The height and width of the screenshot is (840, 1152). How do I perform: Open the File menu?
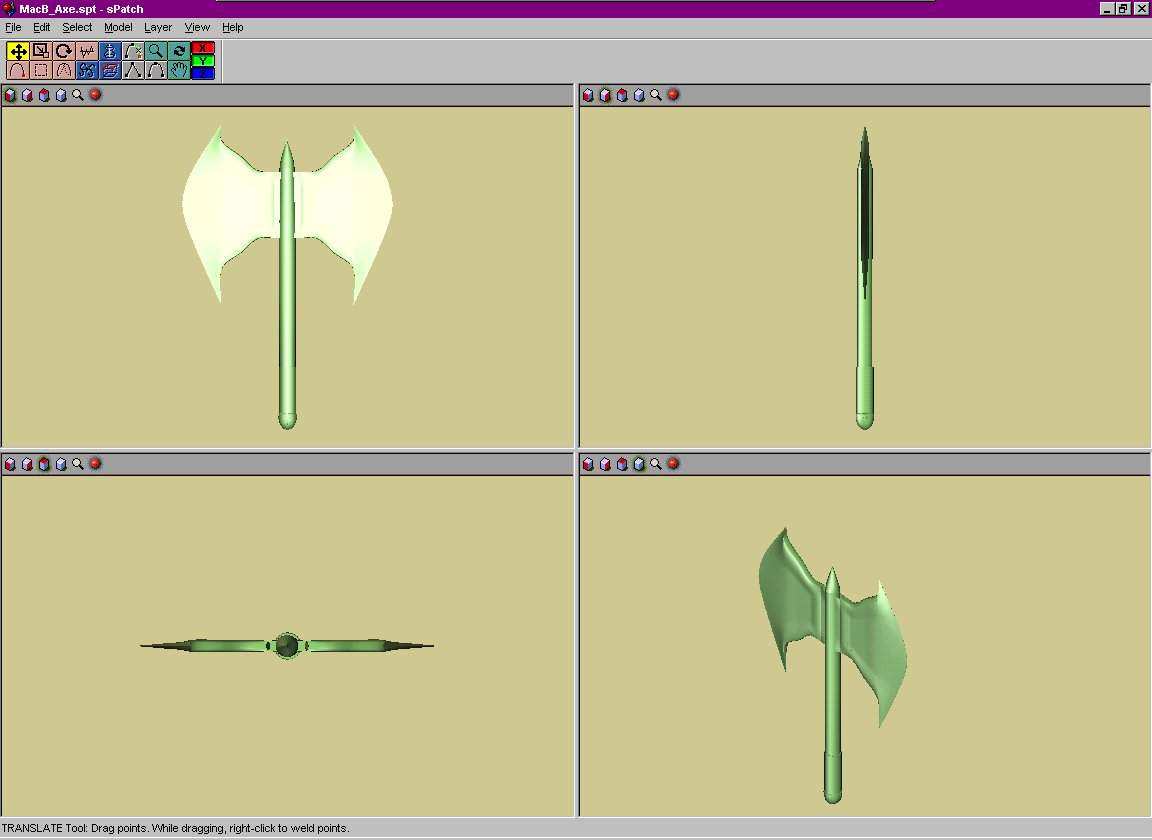pos(13,27)
